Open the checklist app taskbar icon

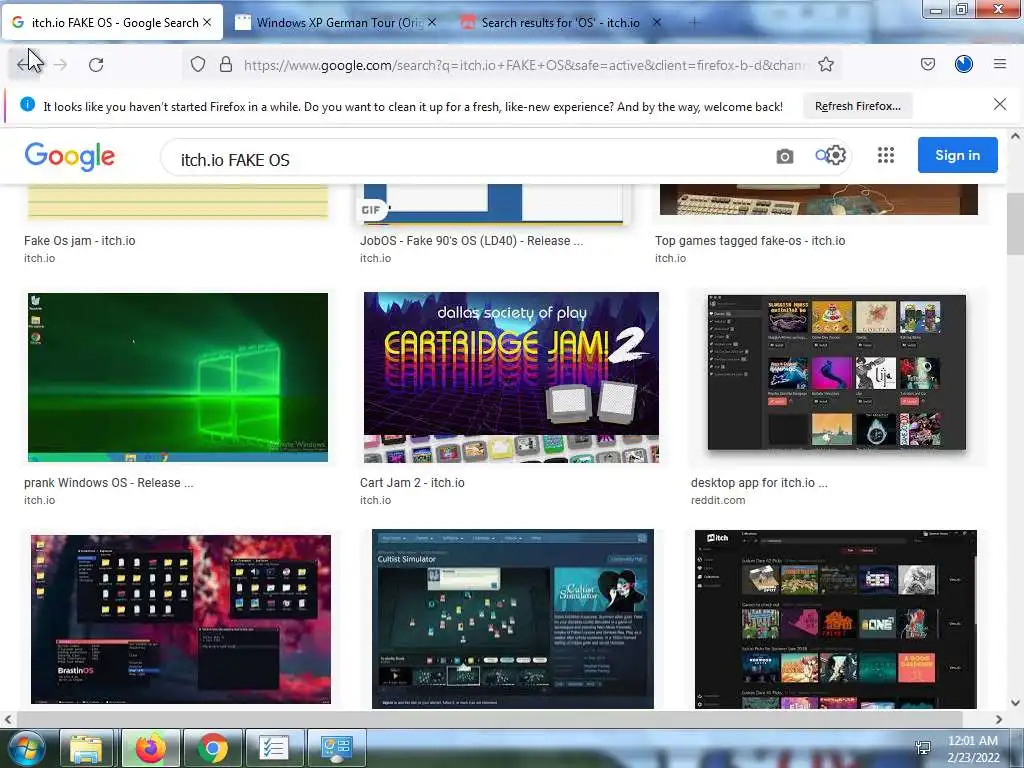coord(274,748)
